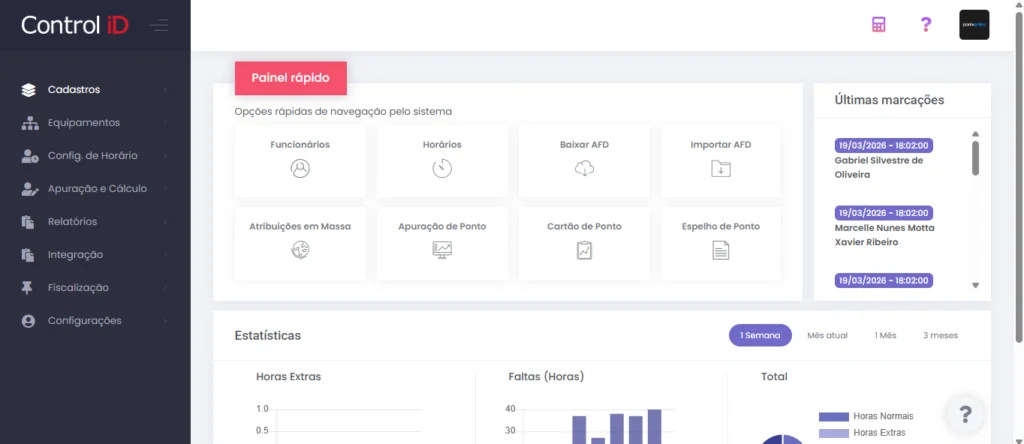Open Funcionários person icon shortcut
1024x444 pixels.
tap(300, 168)
